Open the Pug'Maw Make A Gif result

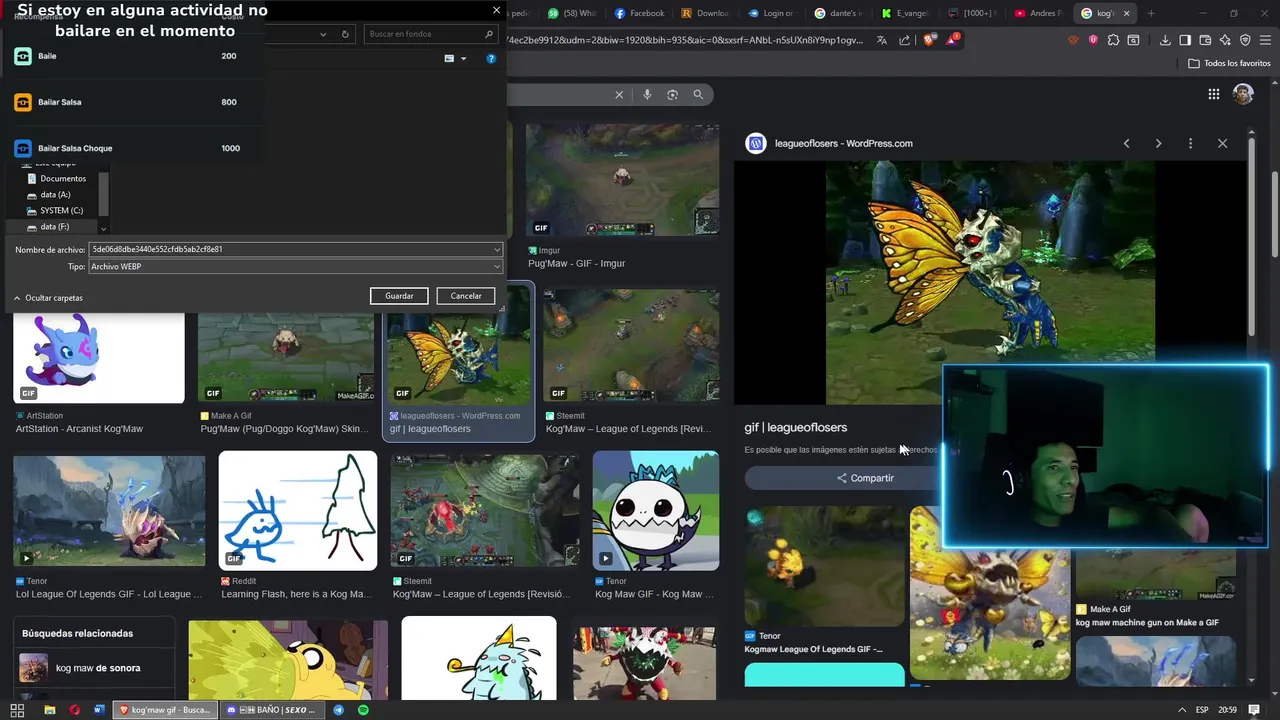point(286,358)
